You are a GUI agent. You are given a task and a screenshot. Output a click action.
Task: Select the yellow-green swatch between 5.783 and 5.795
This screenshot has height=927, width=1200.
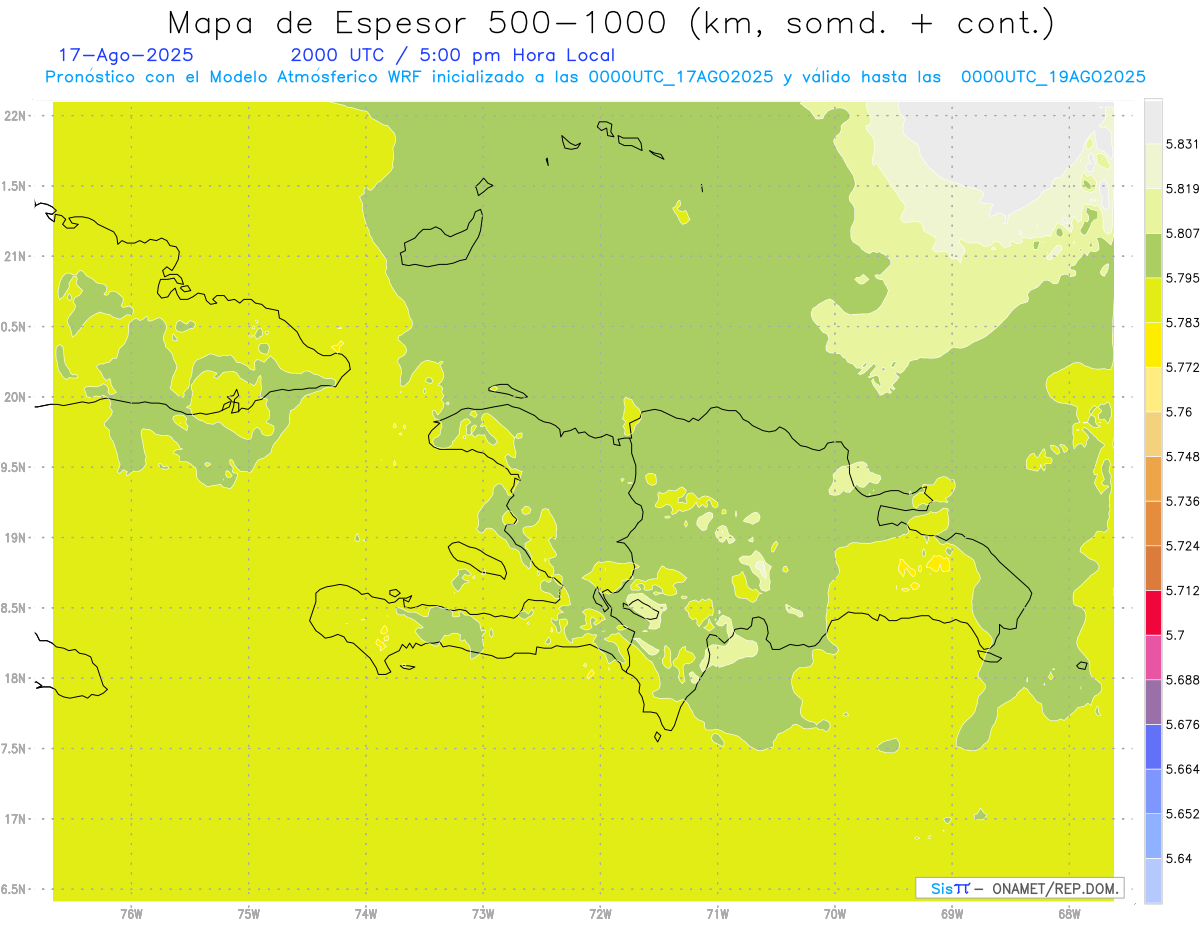coord(1153,300)
